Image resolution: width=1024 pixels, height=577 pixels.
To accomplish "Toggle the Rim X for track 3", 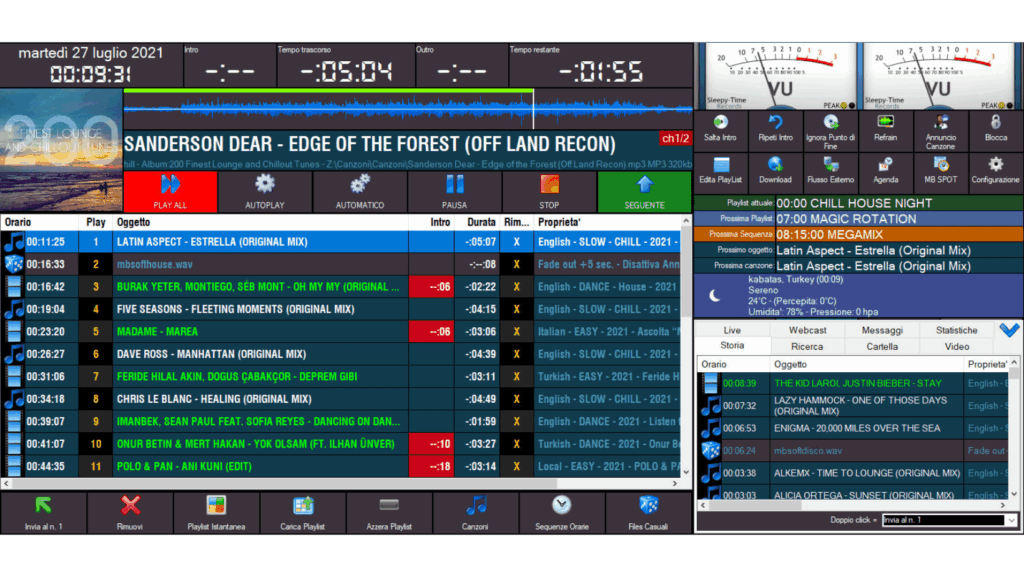I will pyautogui.click(x=516, y=286).
